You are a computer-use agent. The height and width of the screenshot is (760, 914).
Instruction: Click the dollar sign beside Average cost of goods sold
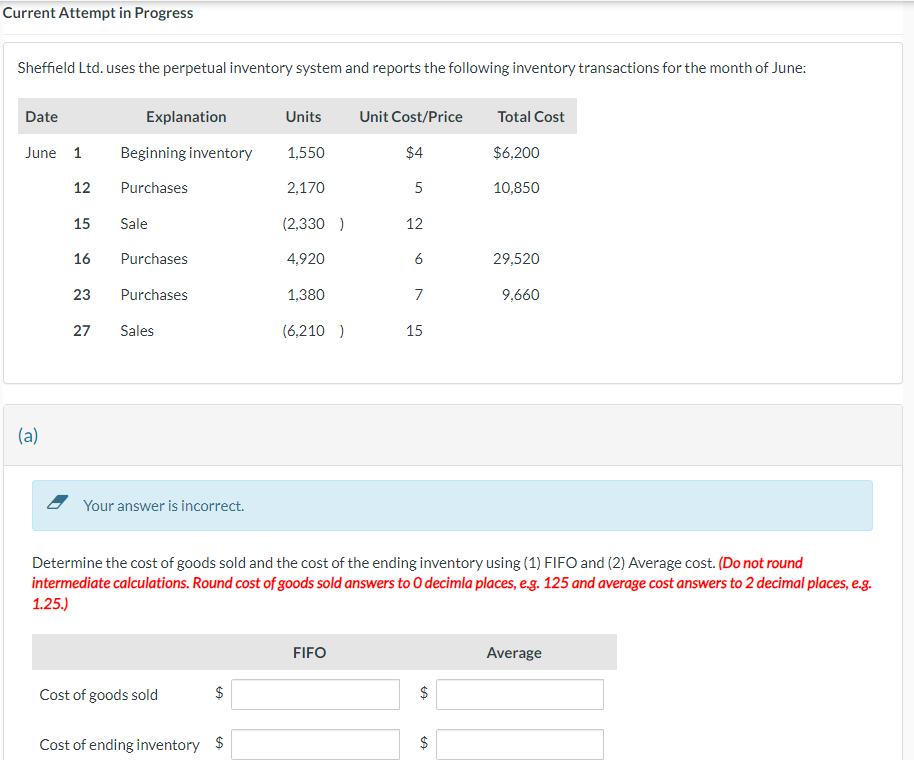coord(424,694)
